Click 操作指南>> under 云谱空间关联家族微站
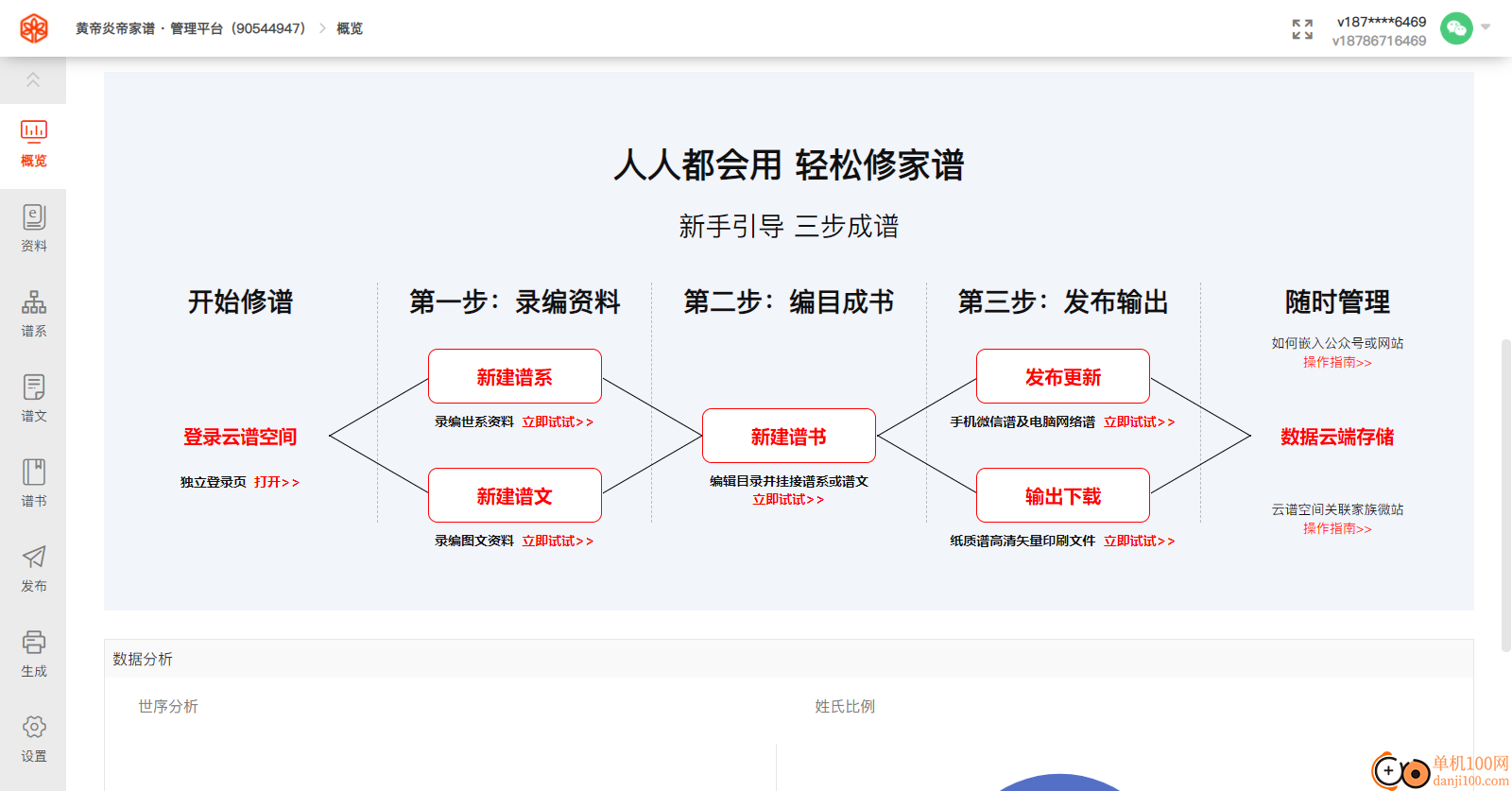This screenshot has height=791, width=1512. tap(1337, 528)
